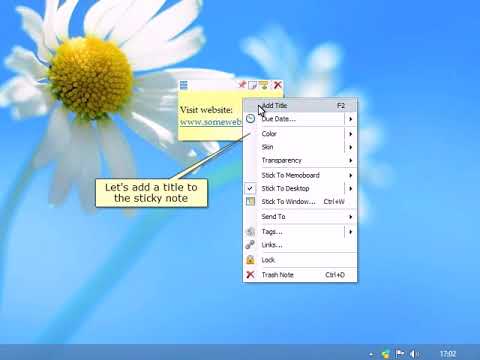Click the clock icon beside Due Date

pyautogui.click(x=250, y=119)
